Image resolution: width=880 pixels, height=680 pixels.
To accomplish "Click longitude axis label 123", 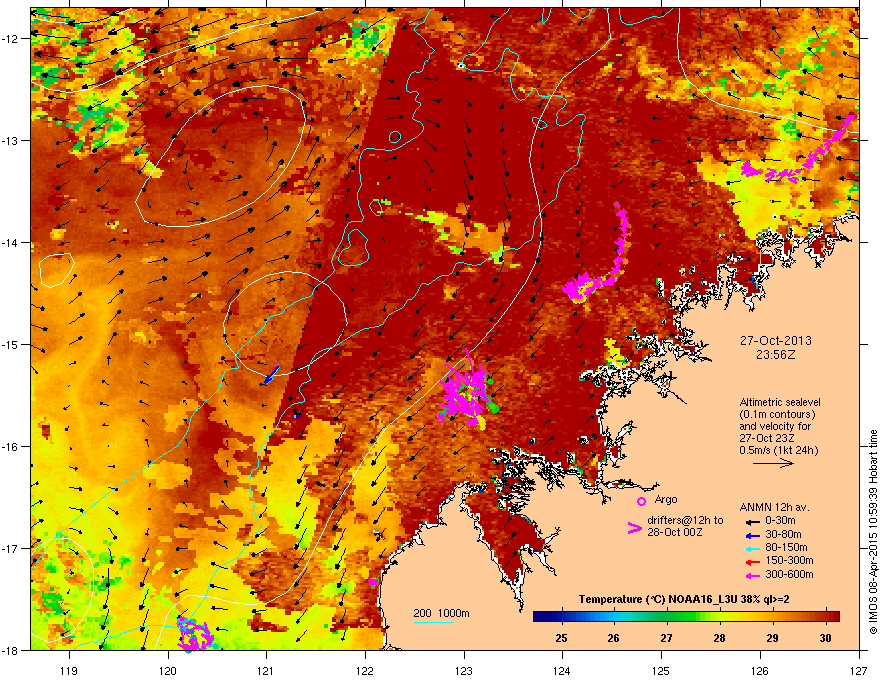I will (464, 670).
